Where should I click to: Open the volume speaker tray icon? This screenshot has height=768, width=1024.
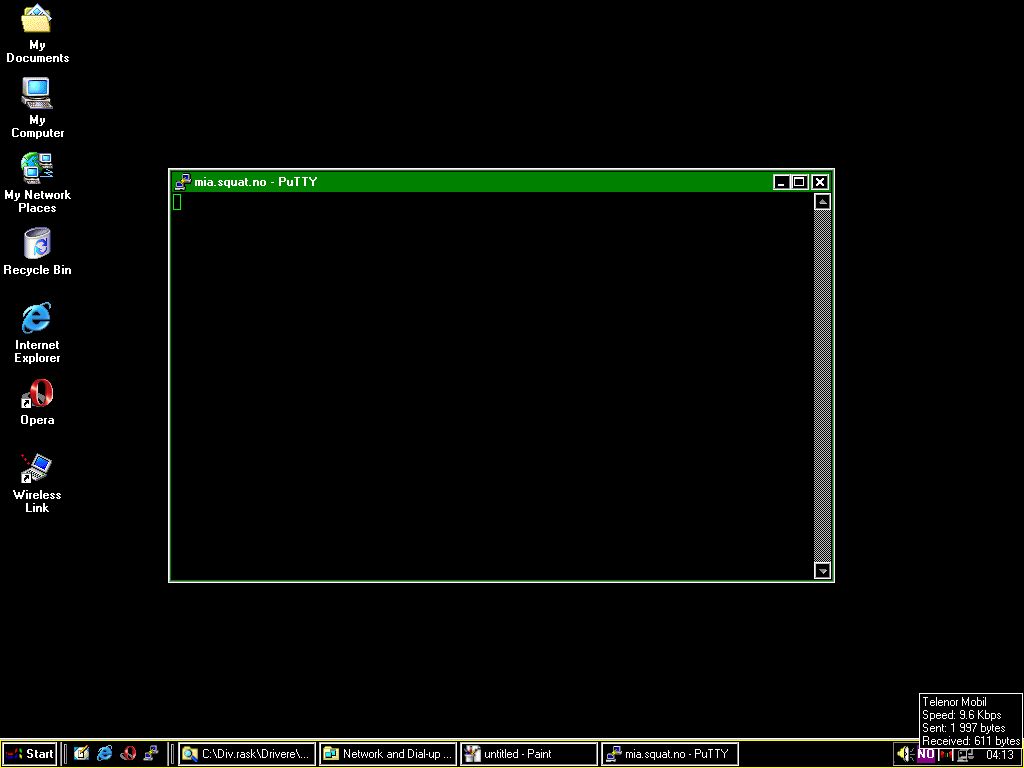[904, 754]
